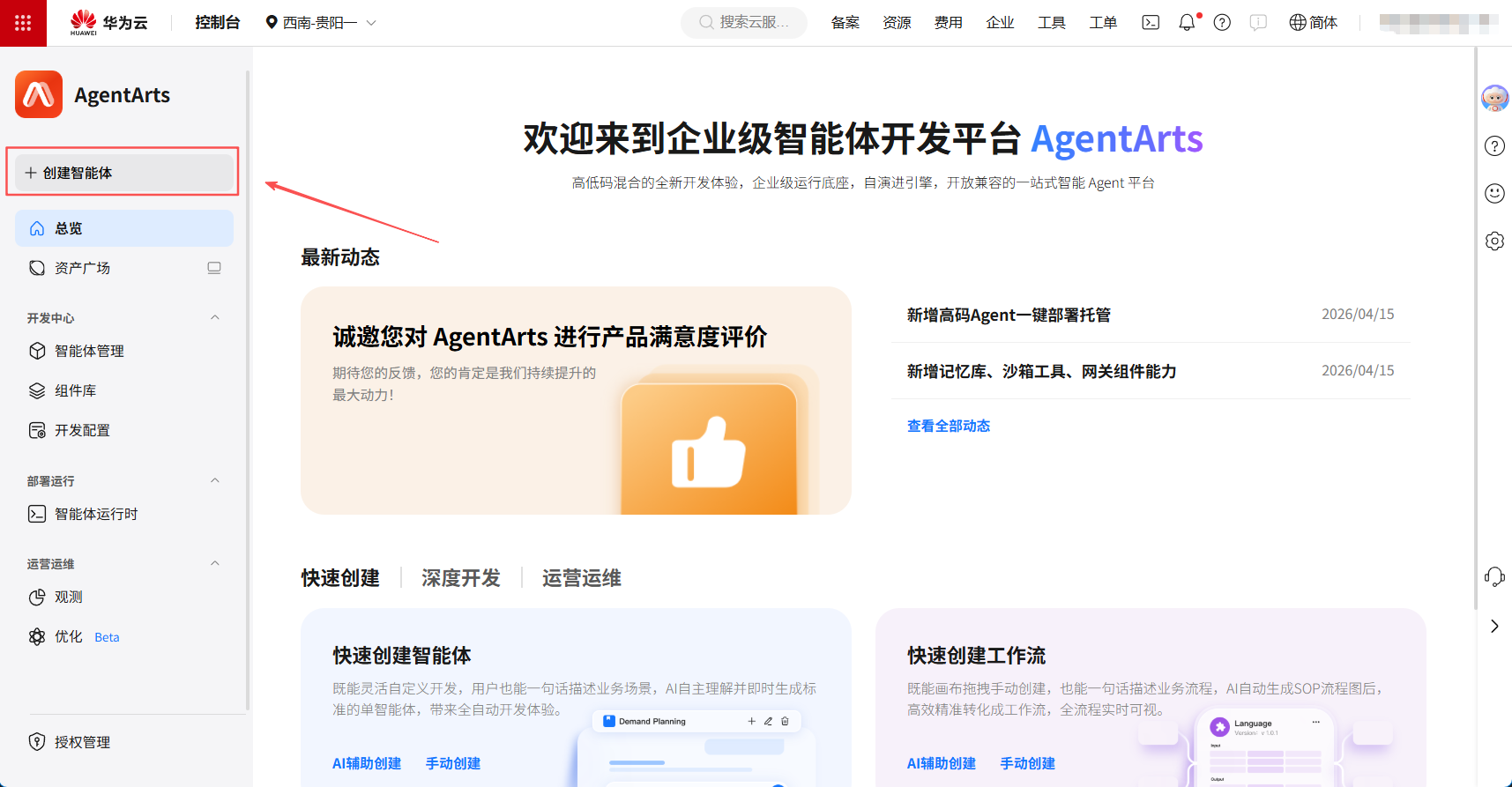Screen dimensions: 1512x787
Task: Open the notifications bell
Action: coord(1188,23)
